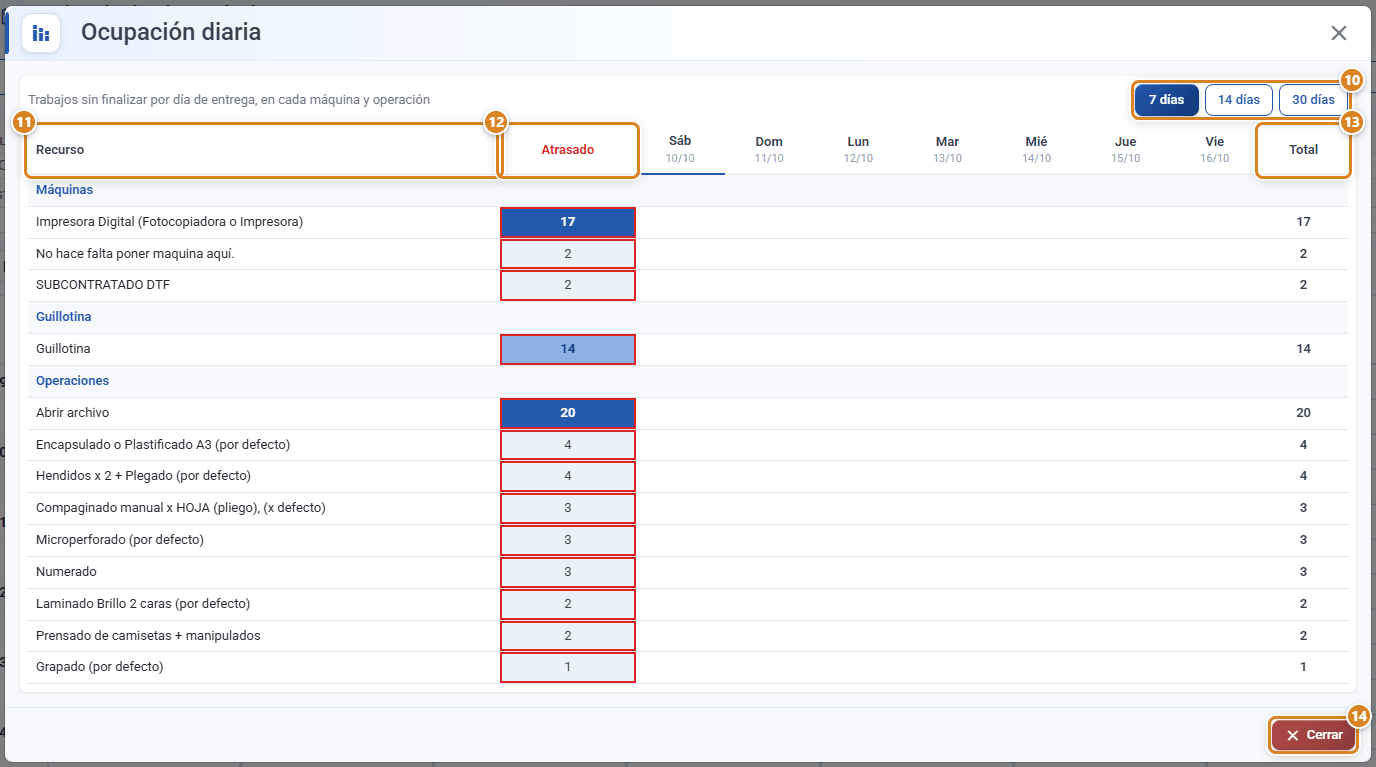
Task: Click the total 20 for Abrir archivo
Action: [x=1303, y=413]
